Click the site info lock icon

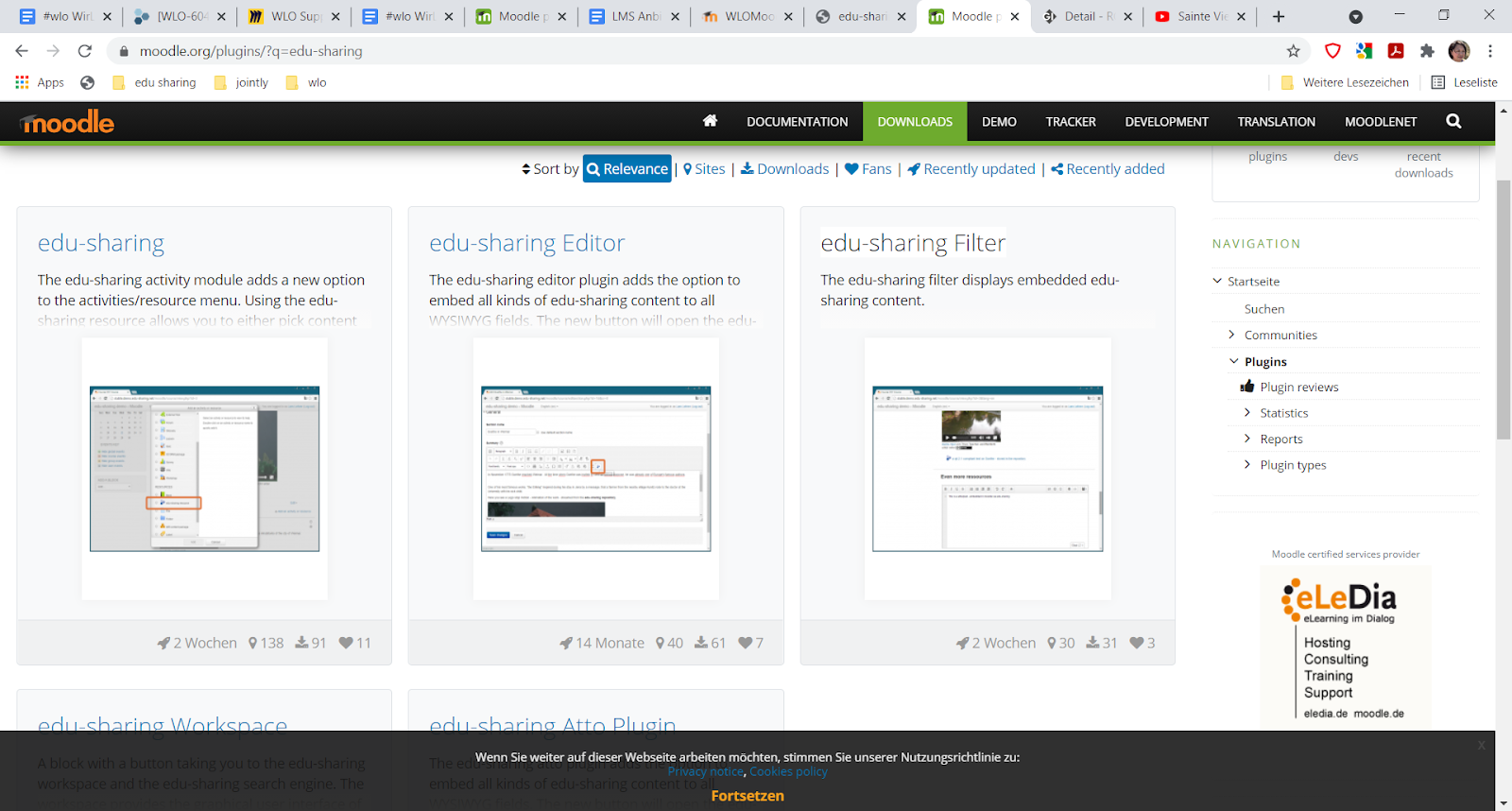coord(124,51)
